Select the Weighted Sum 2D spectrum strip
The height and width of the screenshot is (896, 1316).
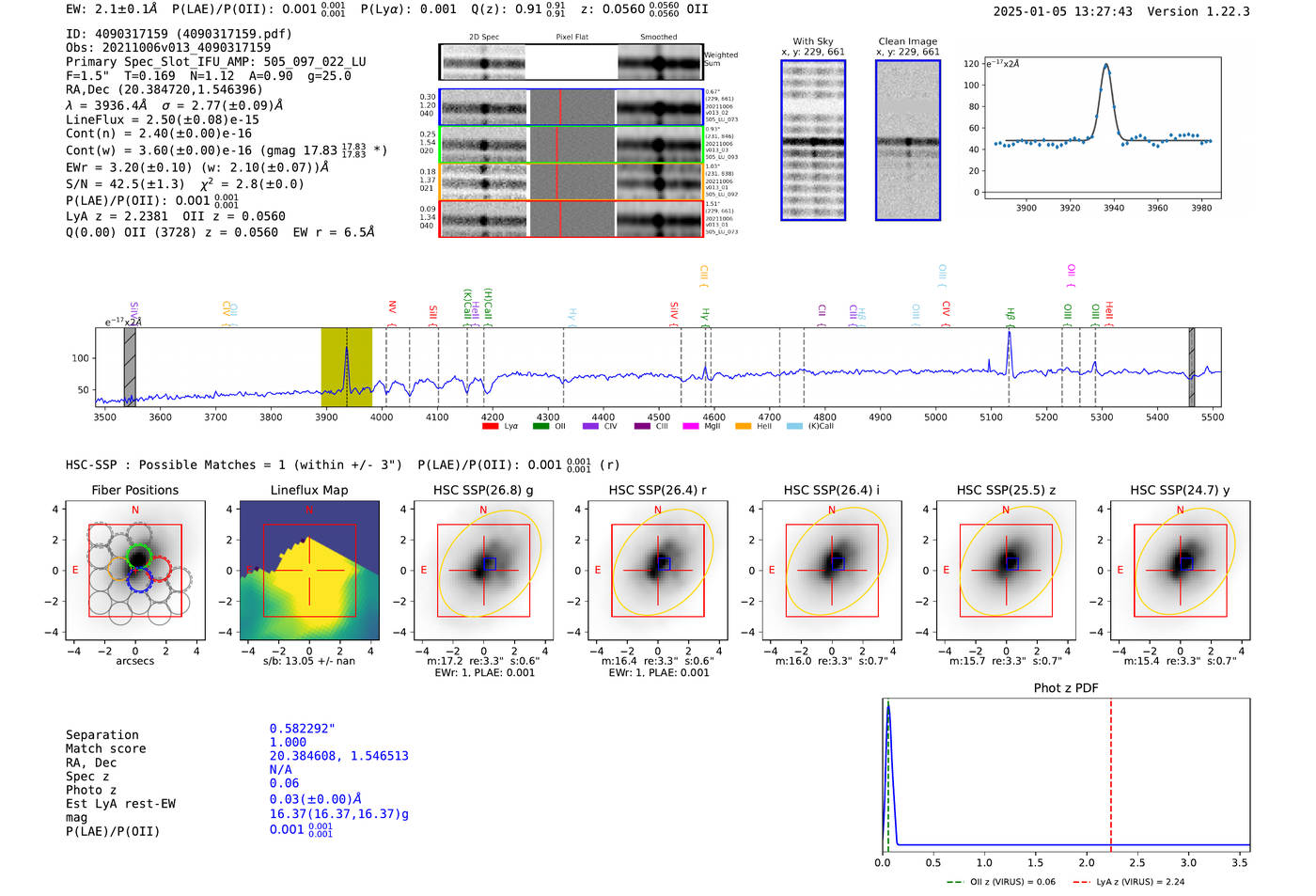click(571, 62)
